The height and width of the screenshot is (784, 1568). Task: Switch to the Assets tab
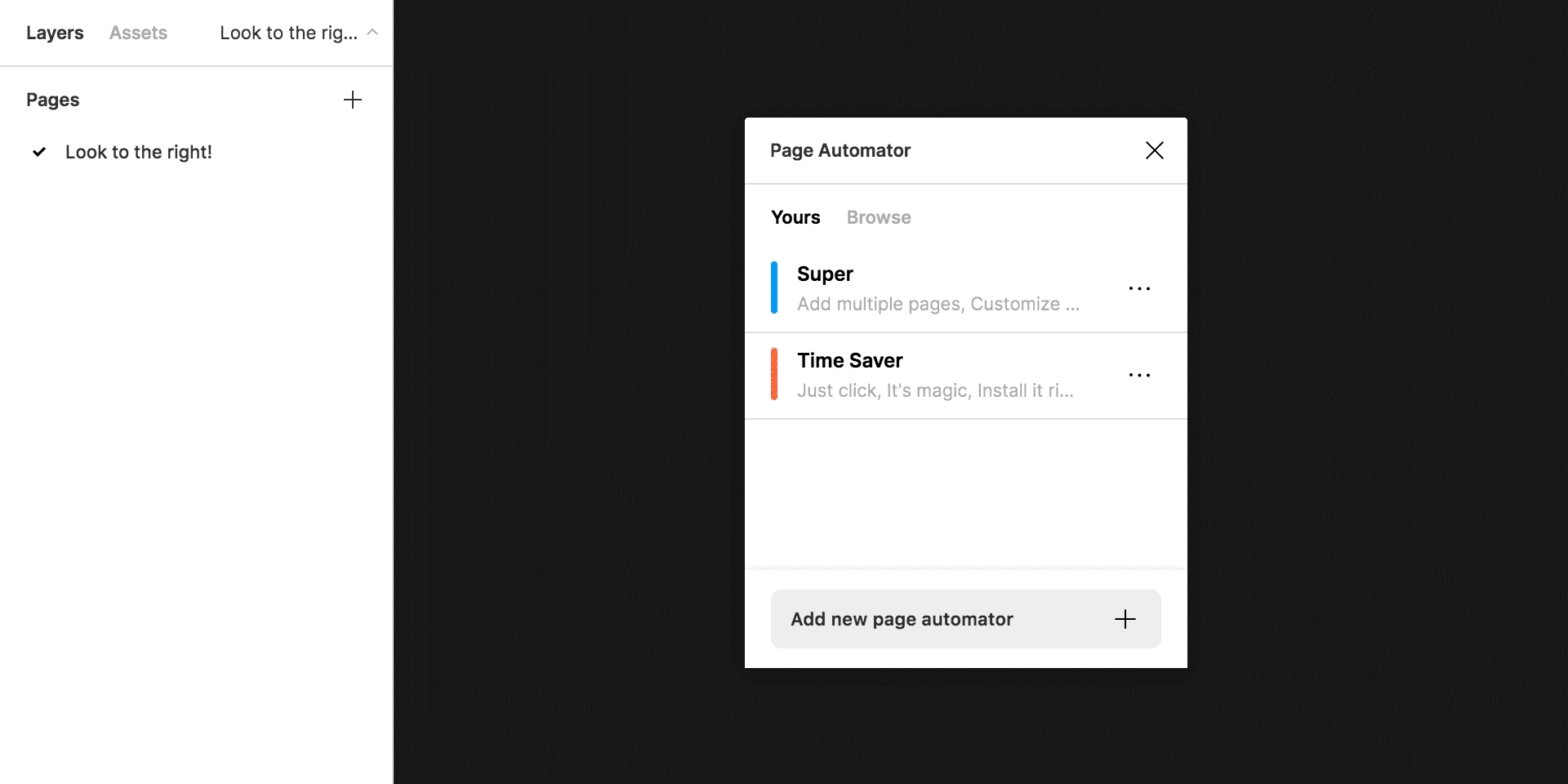(137, 33)
